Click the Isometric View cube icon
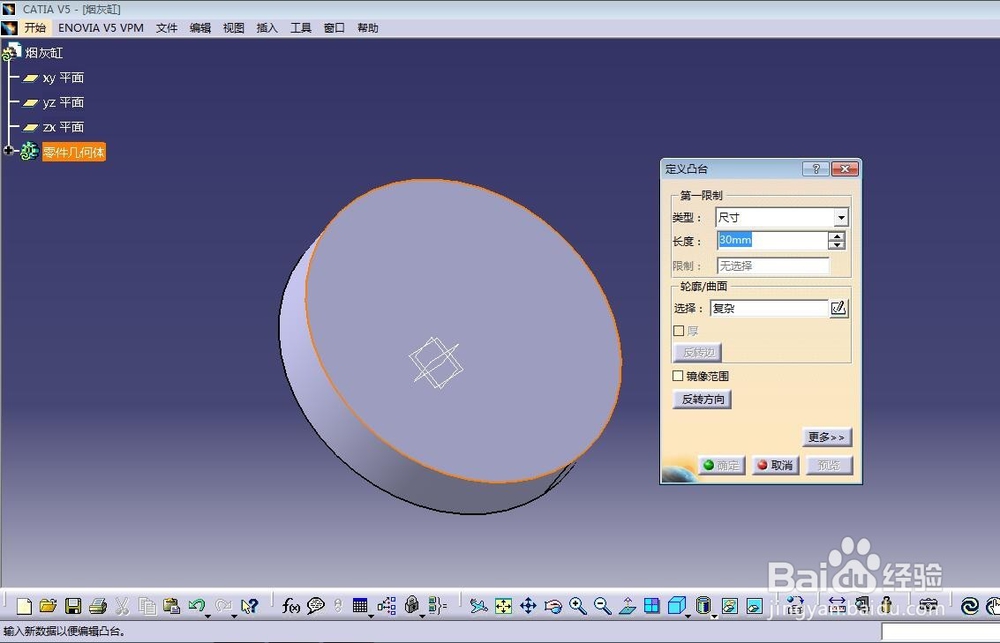The width and height of the screenshot is (1000, 643). 679,605
